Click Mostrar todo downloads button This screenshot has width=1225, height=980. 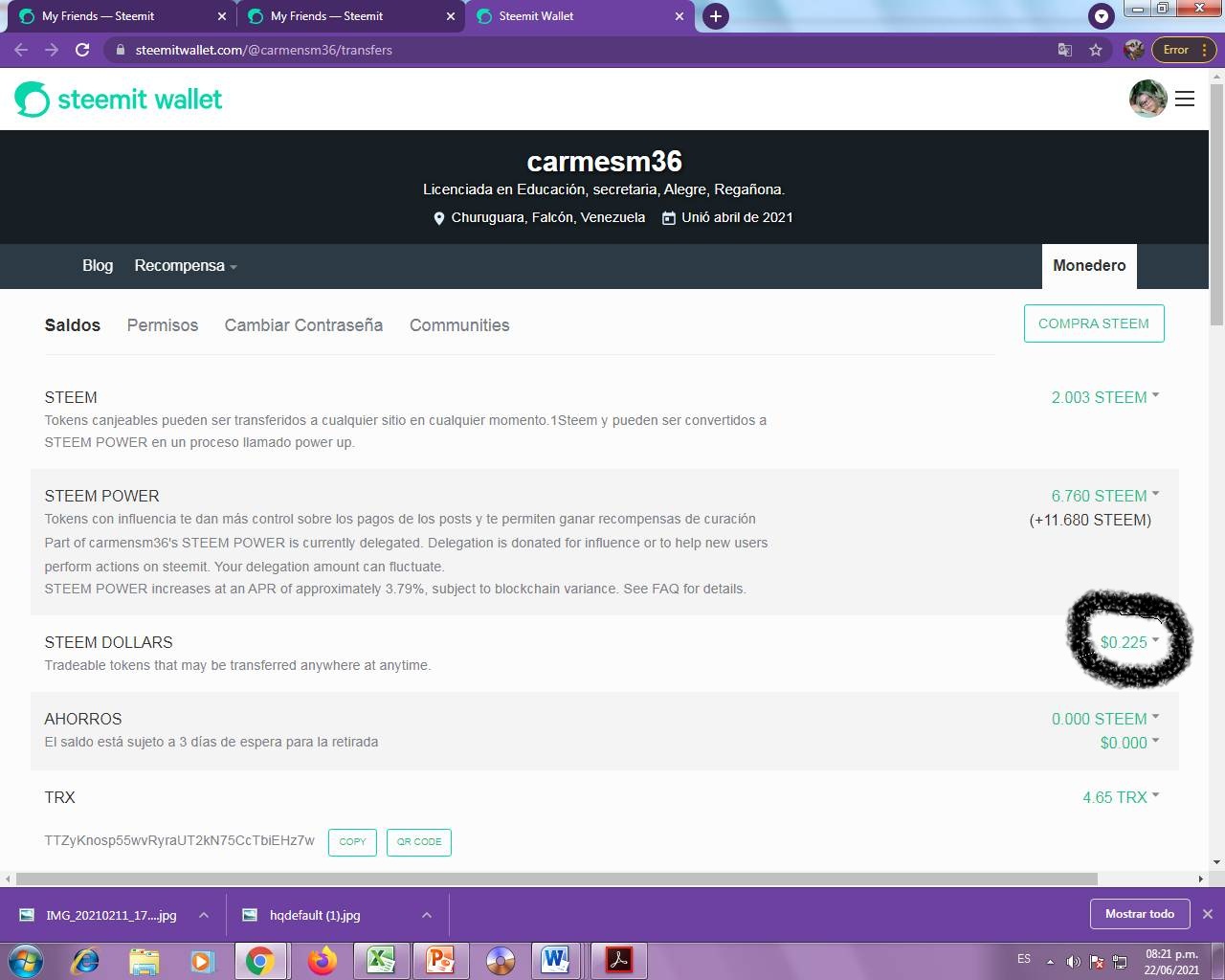click(x=1140, y=914)
